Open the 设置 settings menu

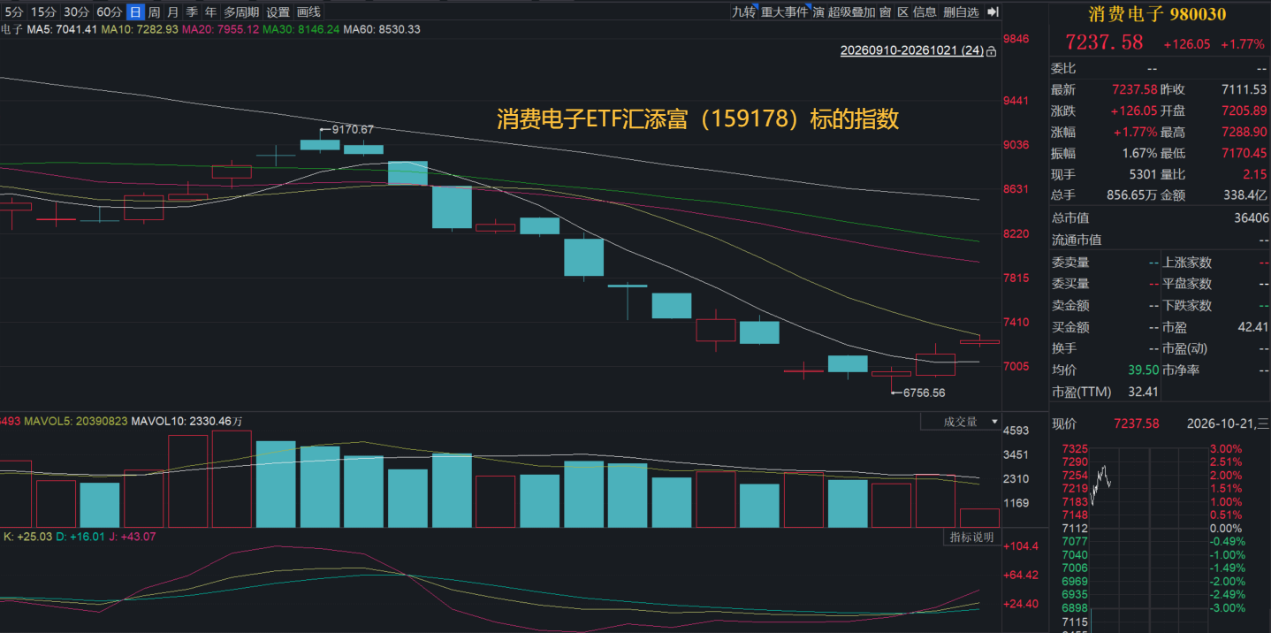point(278,12)
